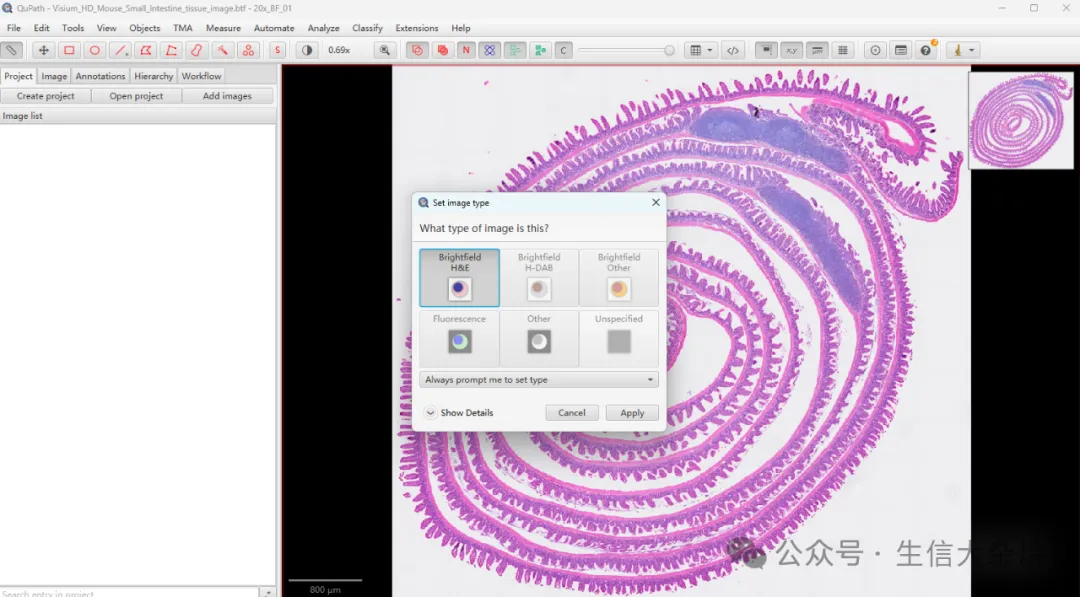This screenshot has width=1080, height=597.
Task: Select Other image type option
Action: coord(539,338)
